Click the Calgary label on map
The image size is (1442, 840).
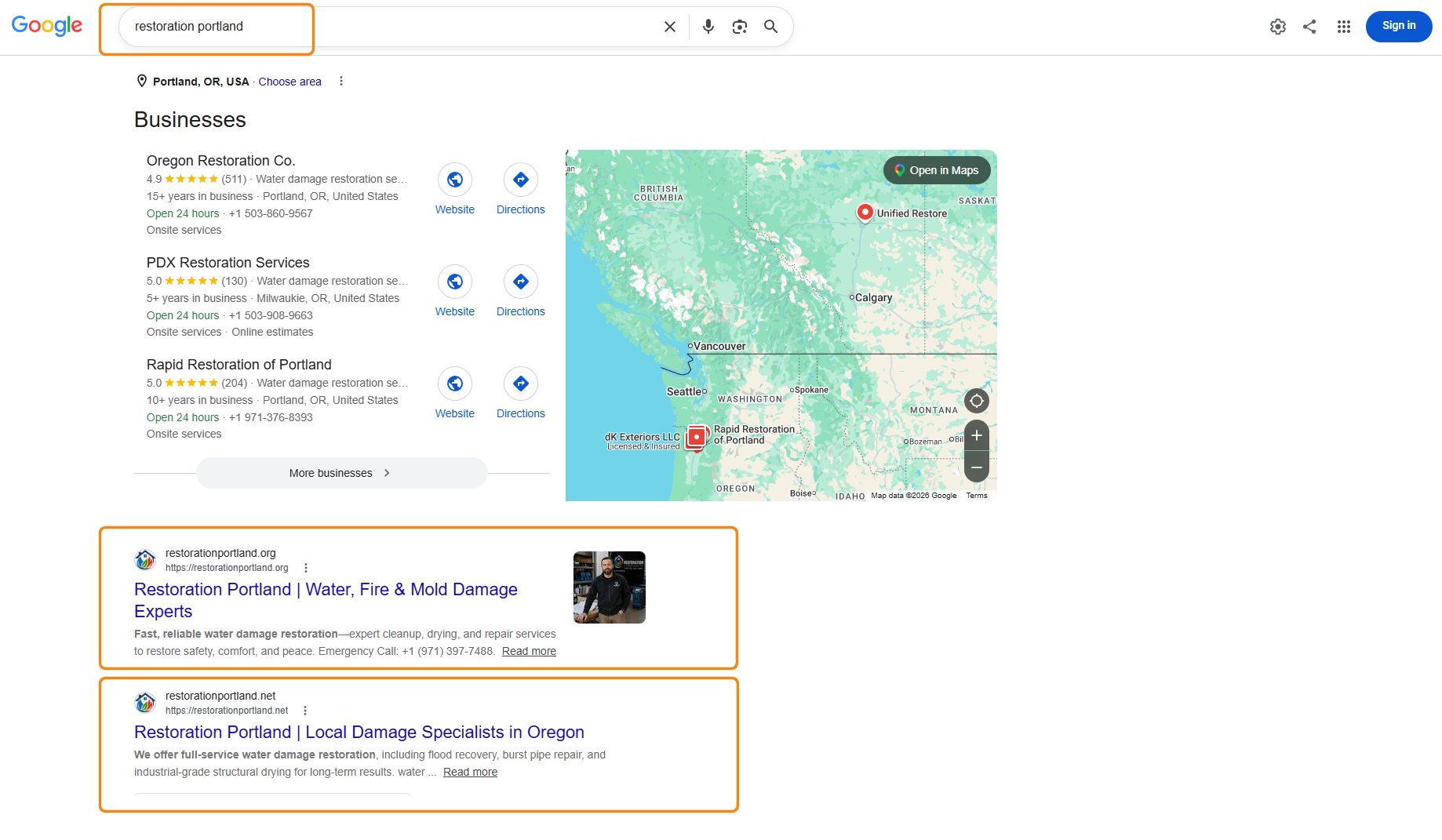click(873, 297)
